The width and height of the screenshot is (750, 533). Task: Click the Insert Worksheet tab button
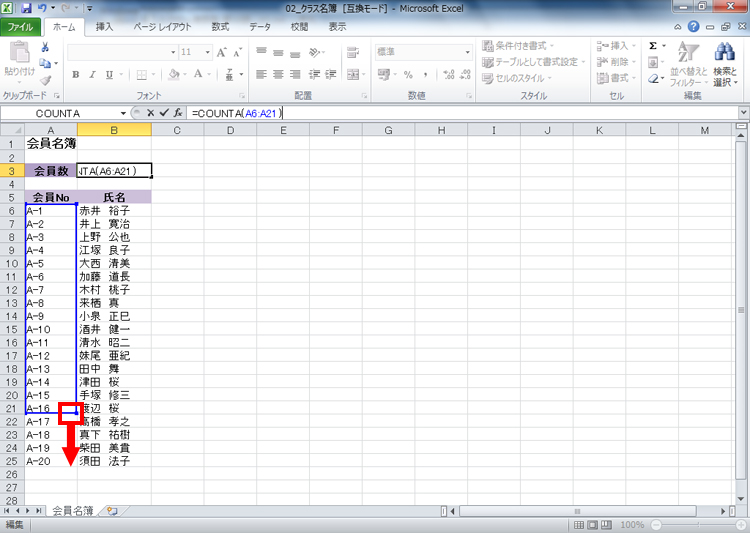coord(112,511)
